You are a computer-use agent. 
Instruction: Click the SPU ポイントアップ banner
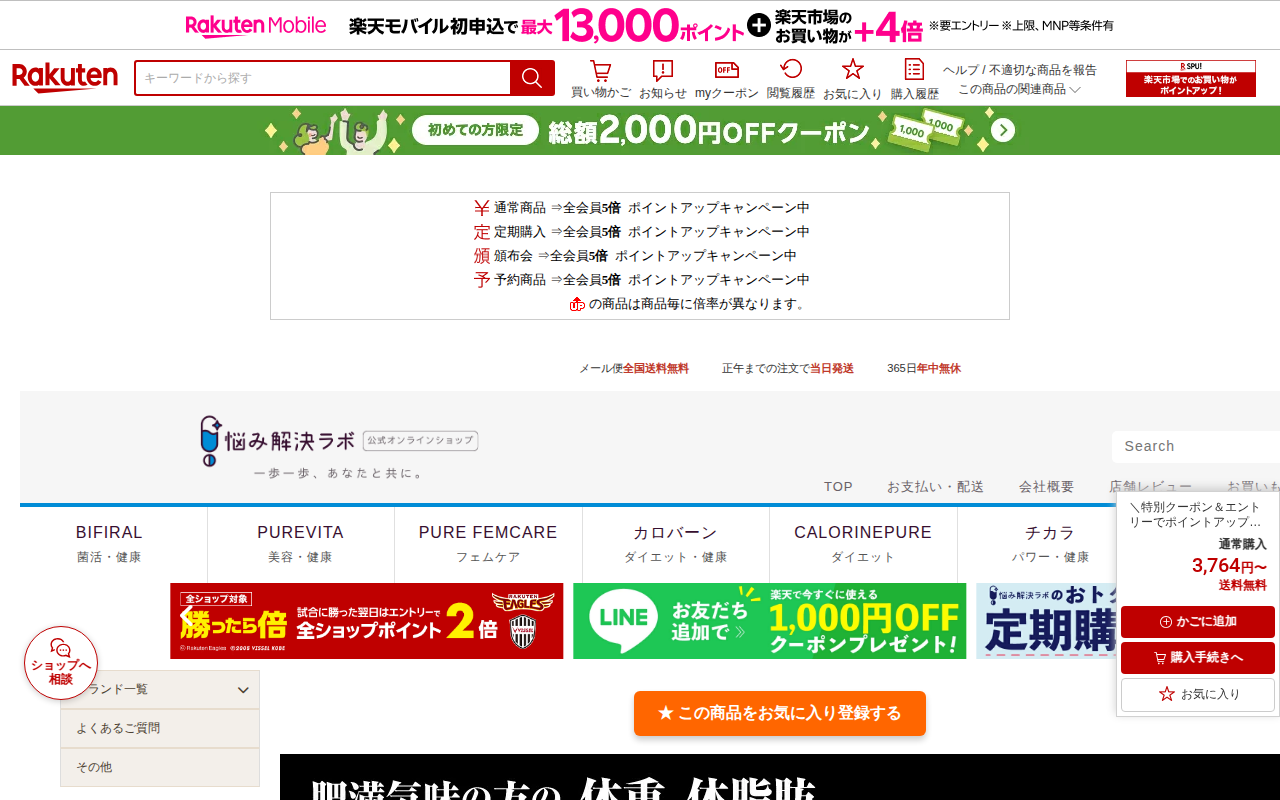click(x=1191, y=79)
